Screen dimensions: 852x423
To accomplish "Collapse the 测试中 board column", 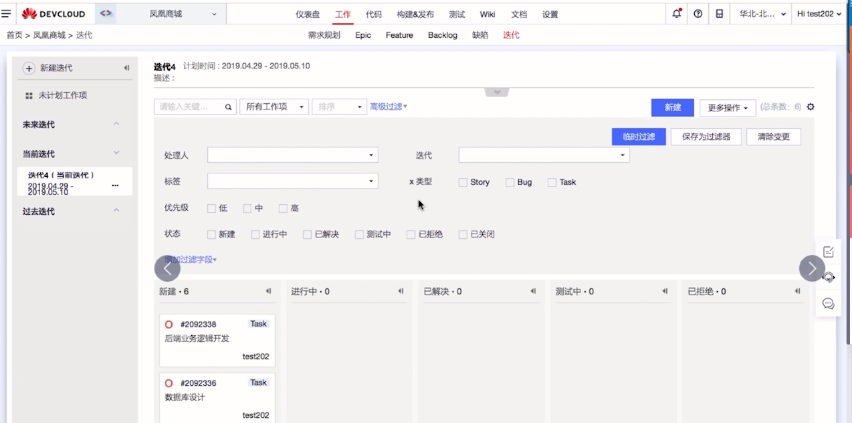I will point(665,291).
